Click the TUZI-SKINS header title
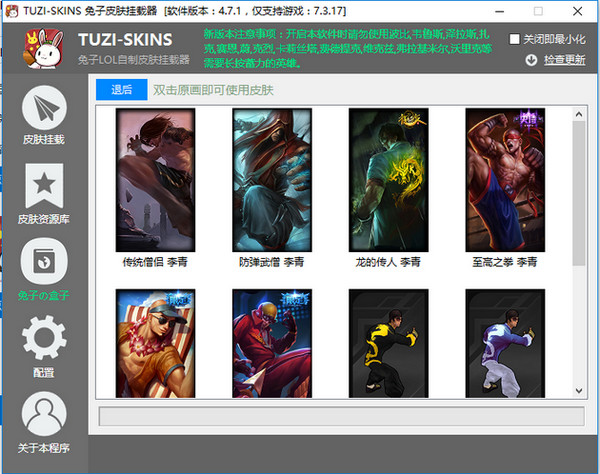 125,40
